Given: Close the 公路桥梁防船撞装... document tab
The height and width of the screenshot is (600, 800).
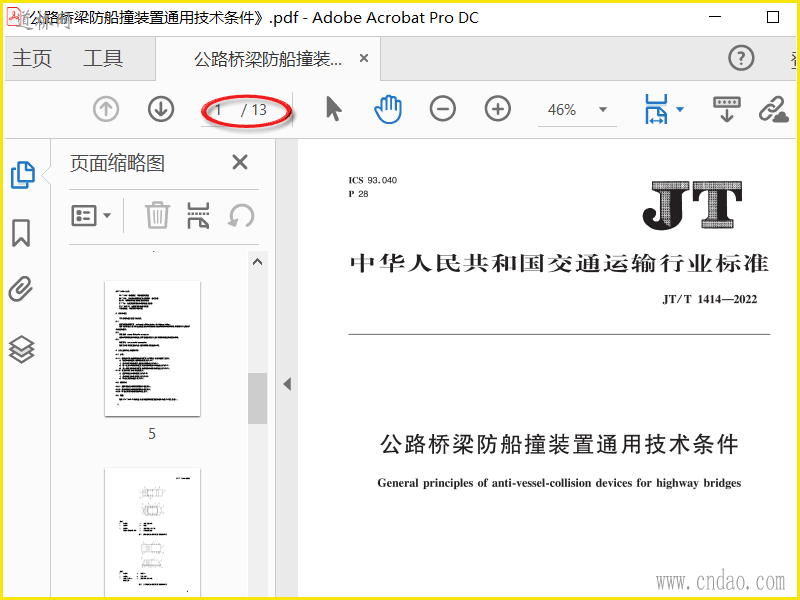Looking at the screenshot, I should (x=364, y=59).
